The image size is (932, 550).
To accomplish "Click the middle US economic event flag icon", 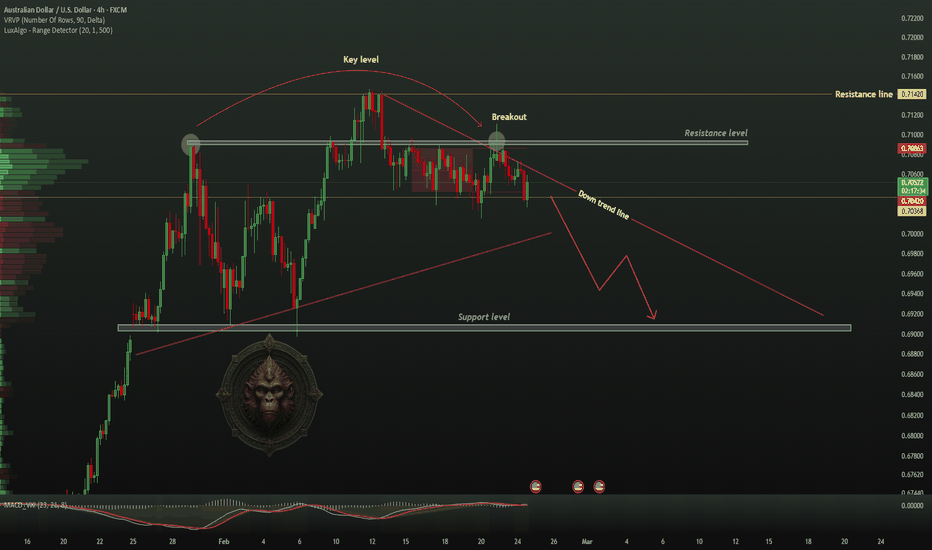I will 578,487.
